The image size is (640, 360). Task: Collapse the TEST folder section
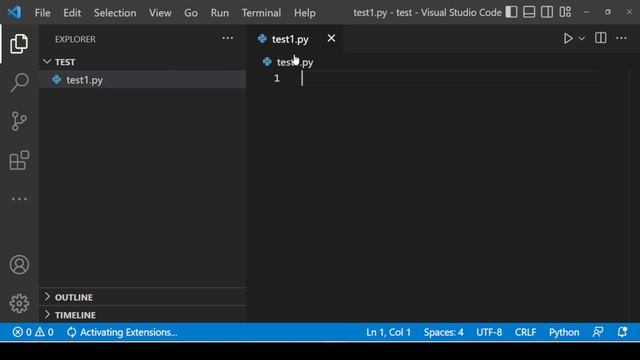[142, 62]
